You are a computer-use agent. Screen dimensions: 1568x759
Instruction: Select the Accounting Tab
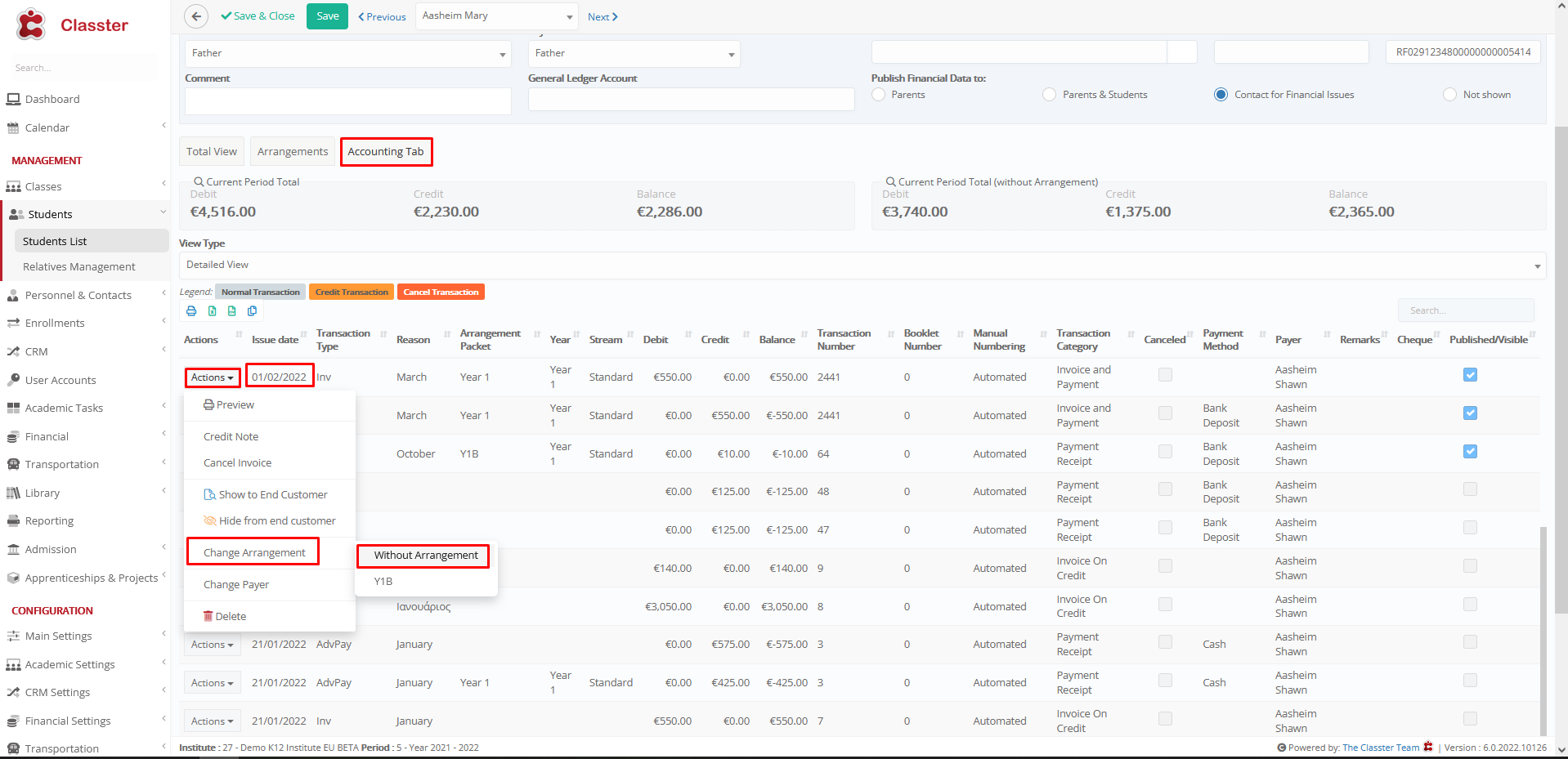(x=386, y=152)
